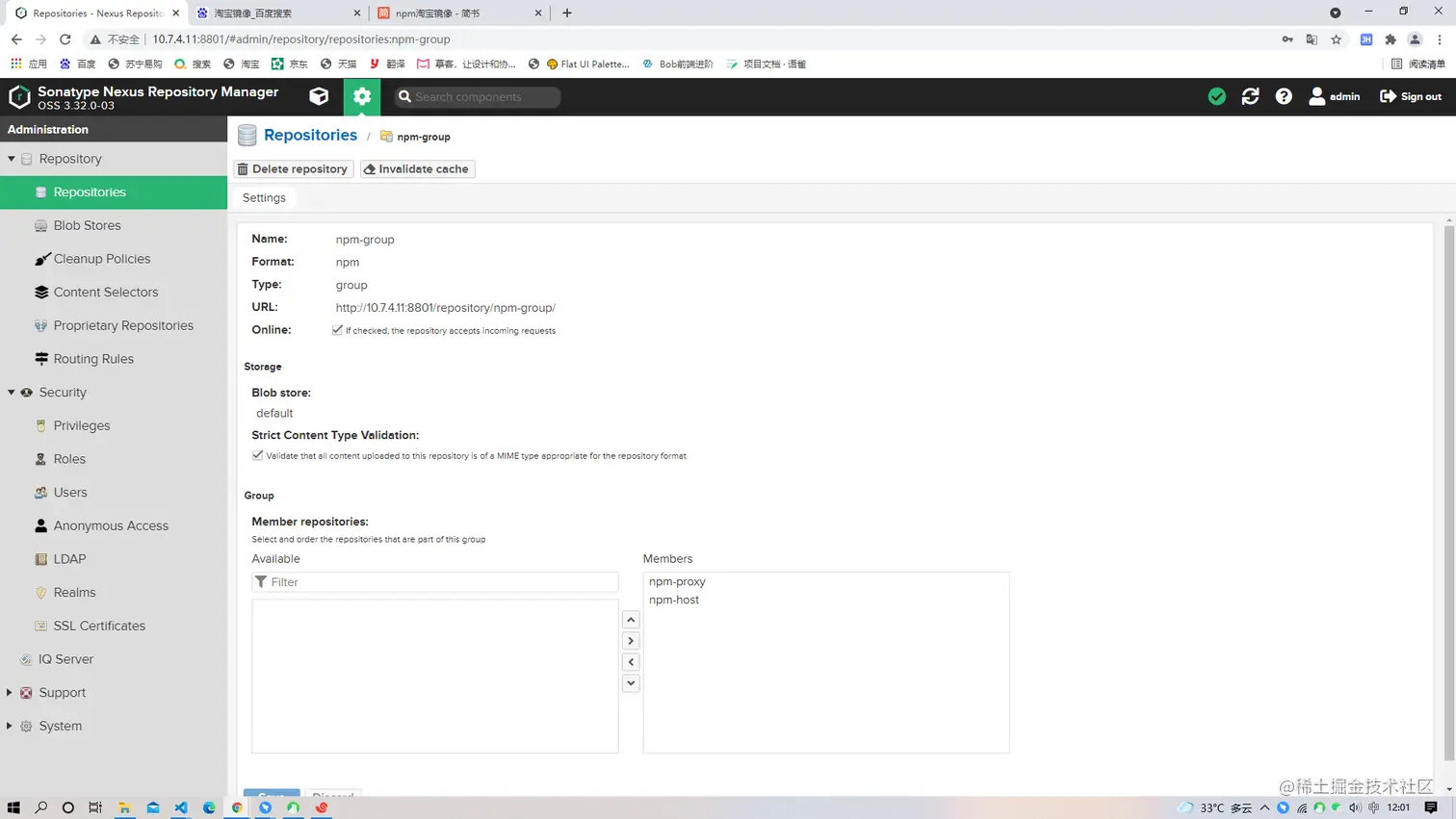Open browser Extensions puzzle icon

(1391, 39)
